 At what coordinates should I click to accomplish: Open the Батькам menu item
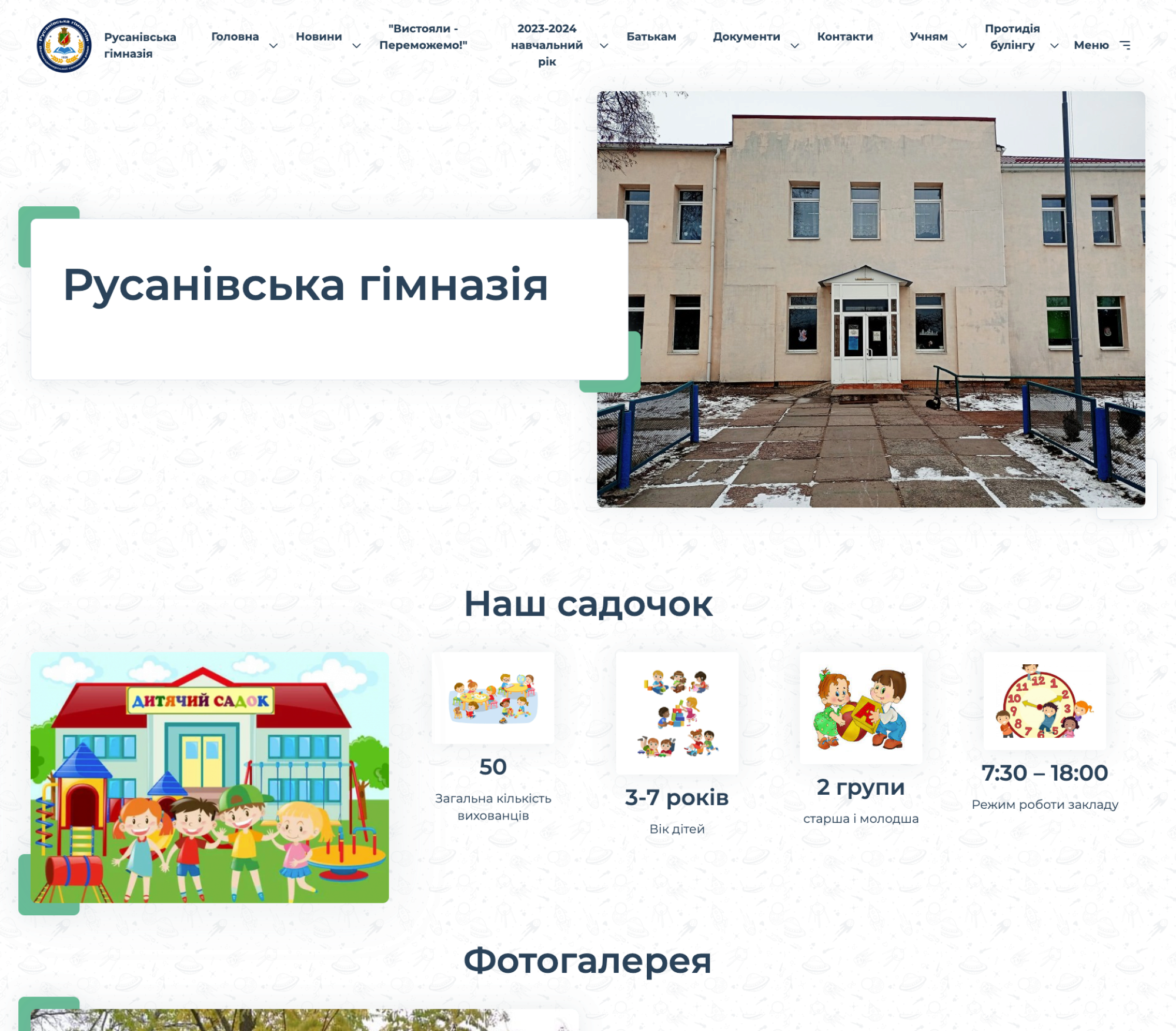[651, 36]
